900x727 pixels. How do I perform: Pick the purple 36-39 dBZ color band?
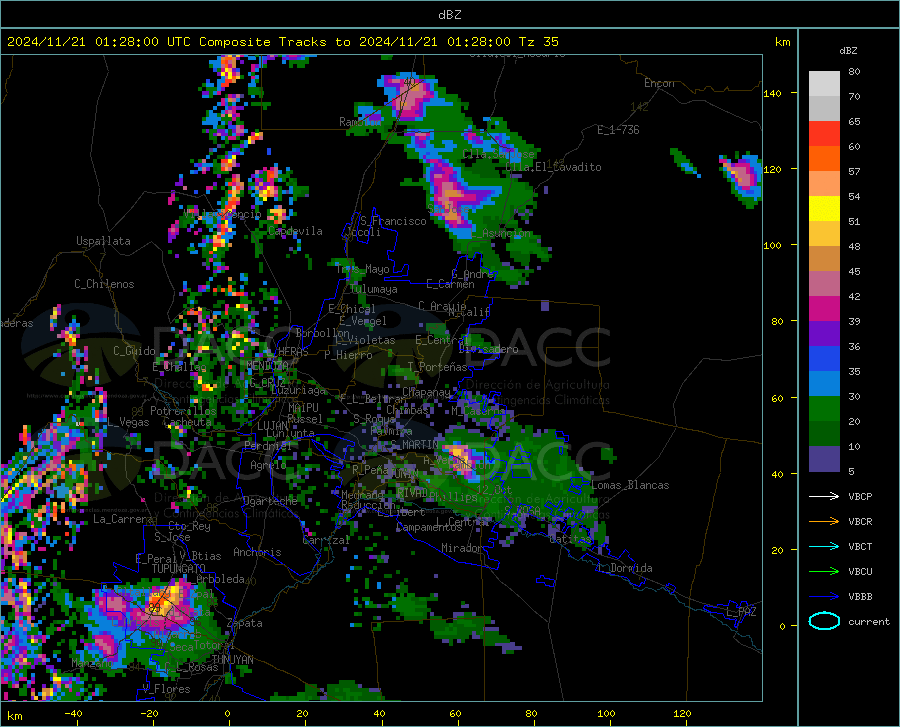coord(824,334)
